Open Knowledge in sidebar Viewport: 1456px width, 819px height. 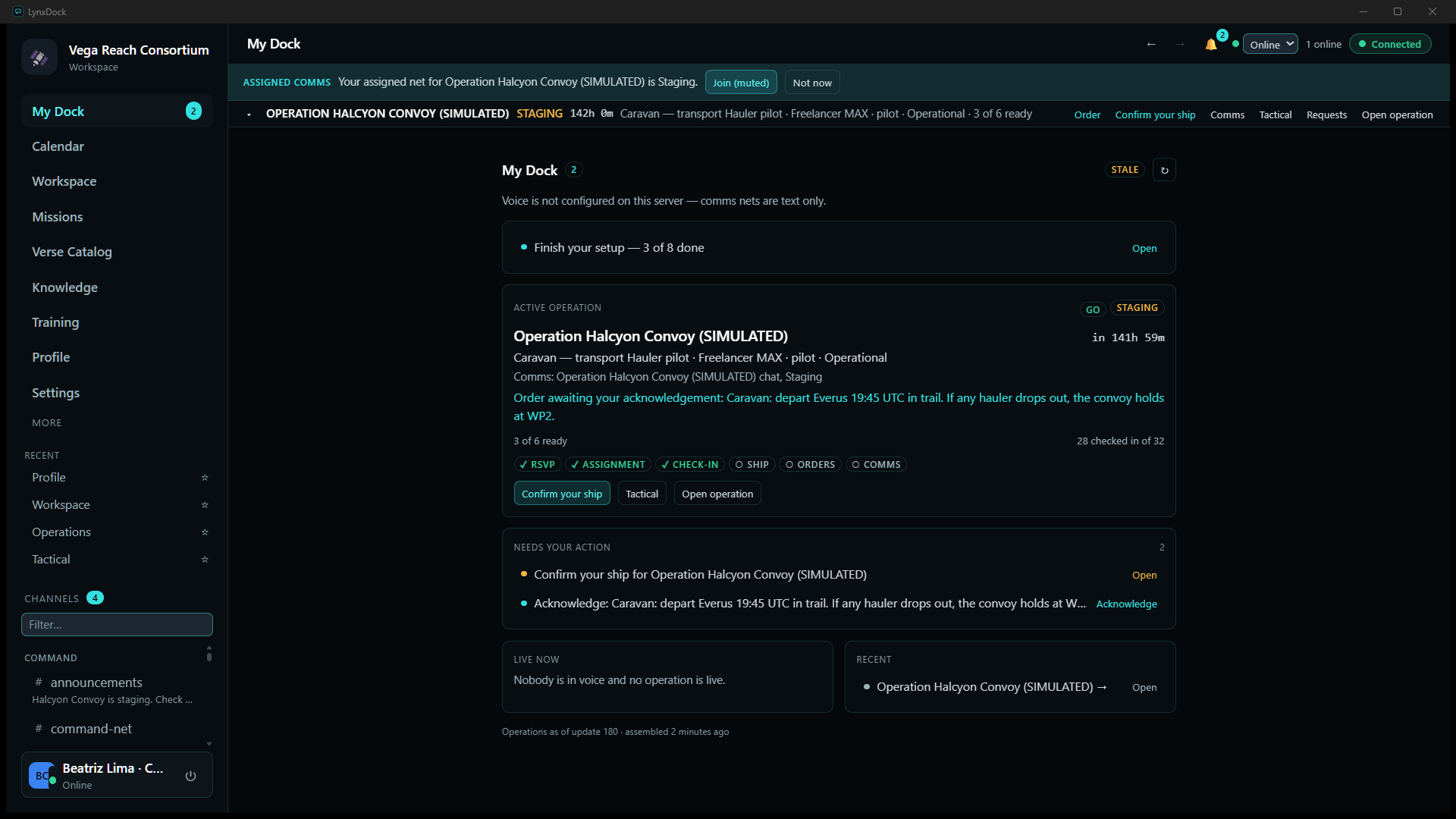(117, 287)
